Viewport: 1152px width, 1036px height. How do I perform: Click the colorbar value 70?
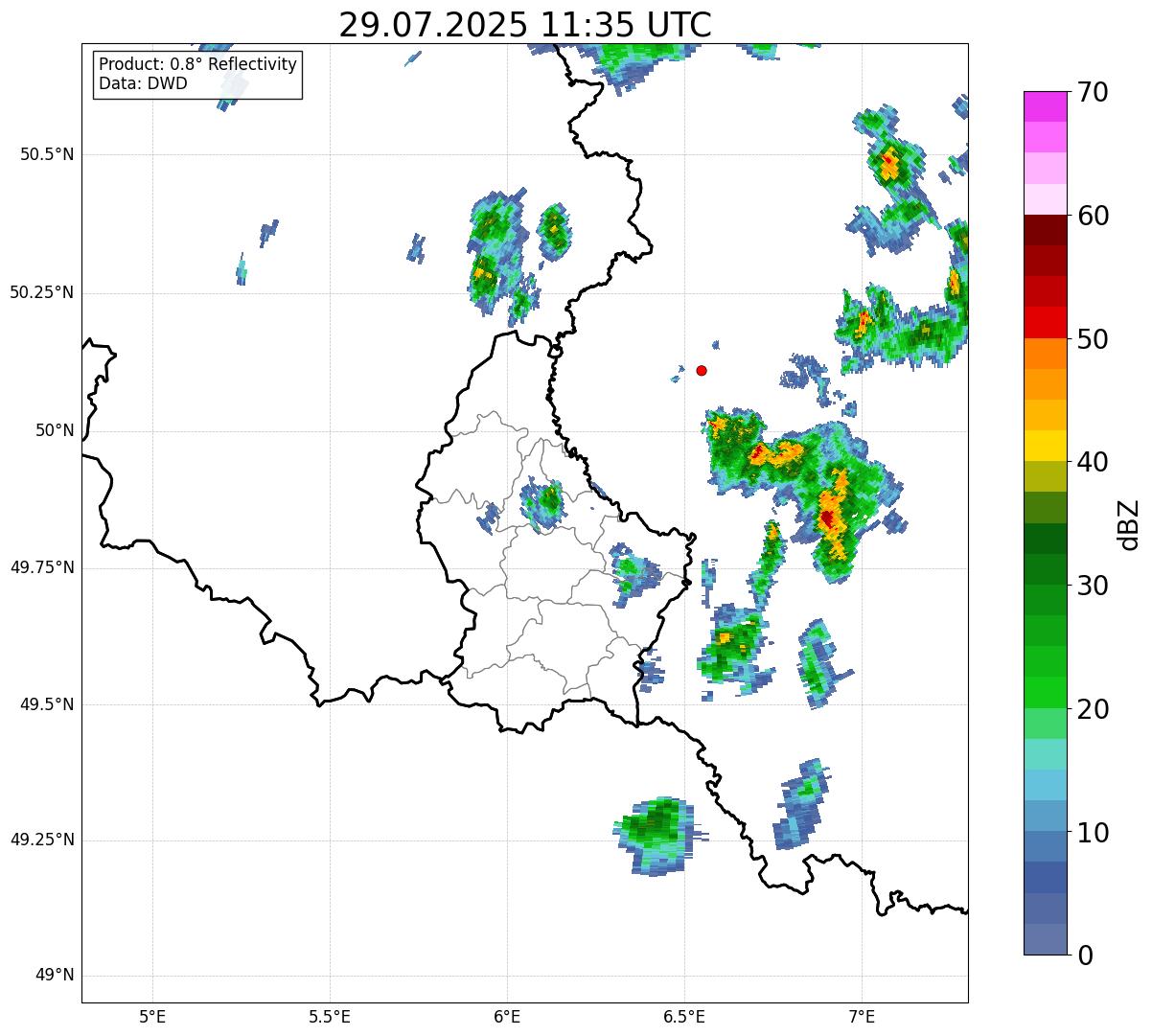1093,92
